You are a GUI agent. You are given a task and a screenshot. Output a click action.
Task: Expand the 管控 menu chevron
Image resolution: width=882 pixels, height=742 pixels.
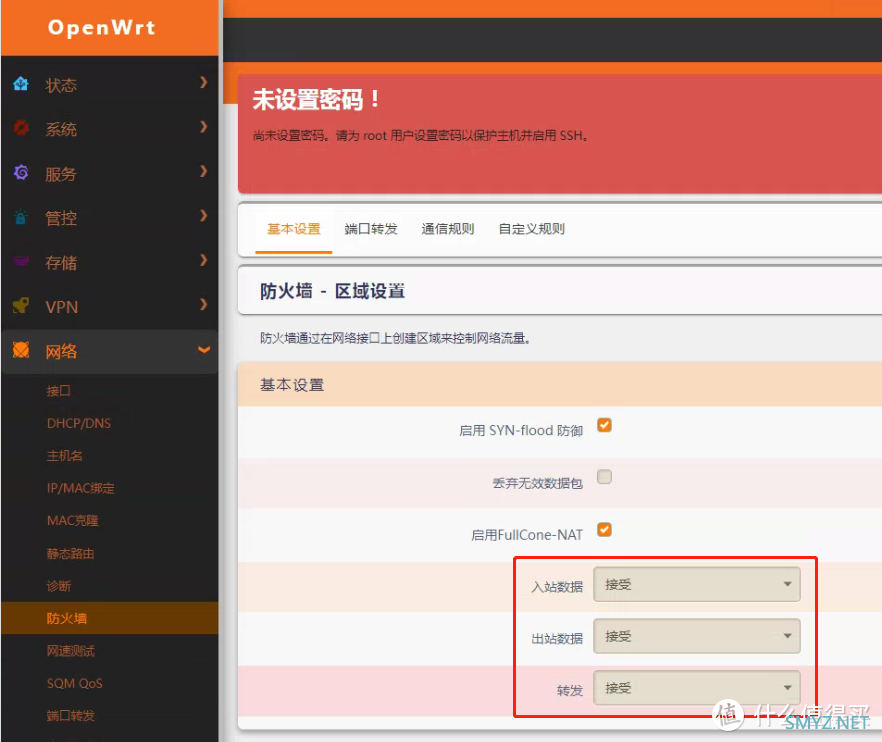pyautogui.click(x=204, y=216)
